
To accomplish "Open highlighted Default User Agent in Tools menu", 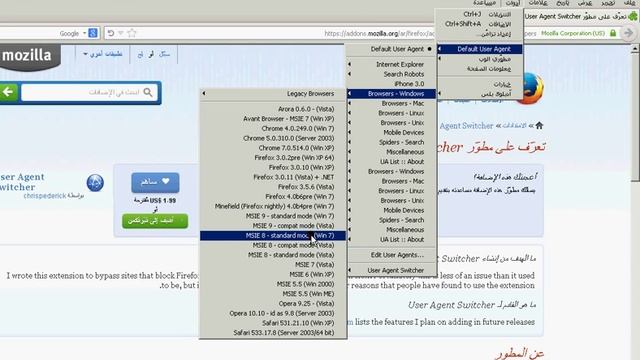I will (x=480, y=49).
